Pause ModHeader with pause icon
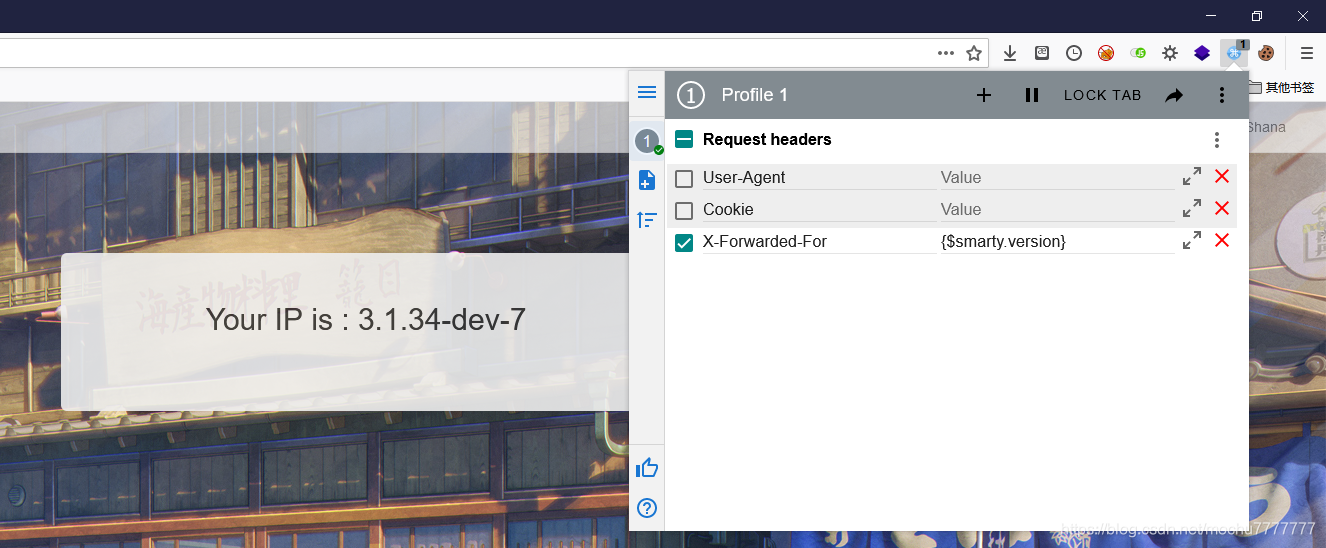 (x=1032, y=95)
